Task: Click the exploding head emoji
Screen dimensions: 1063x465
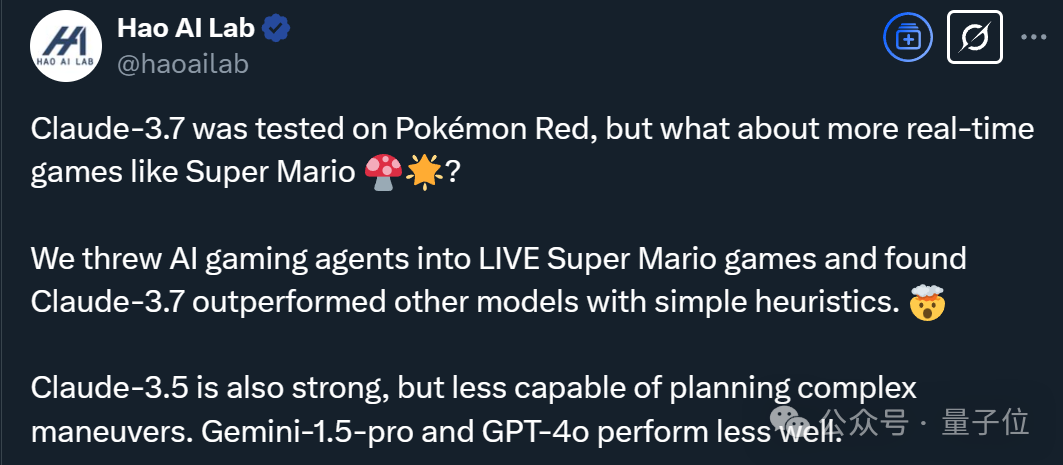Action: pos(928,302)
